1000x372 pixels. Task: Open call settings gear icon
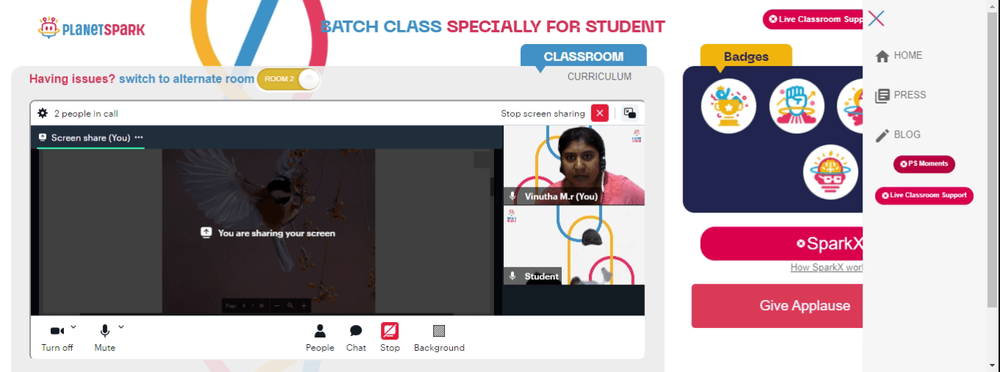[x=43, y=114]
